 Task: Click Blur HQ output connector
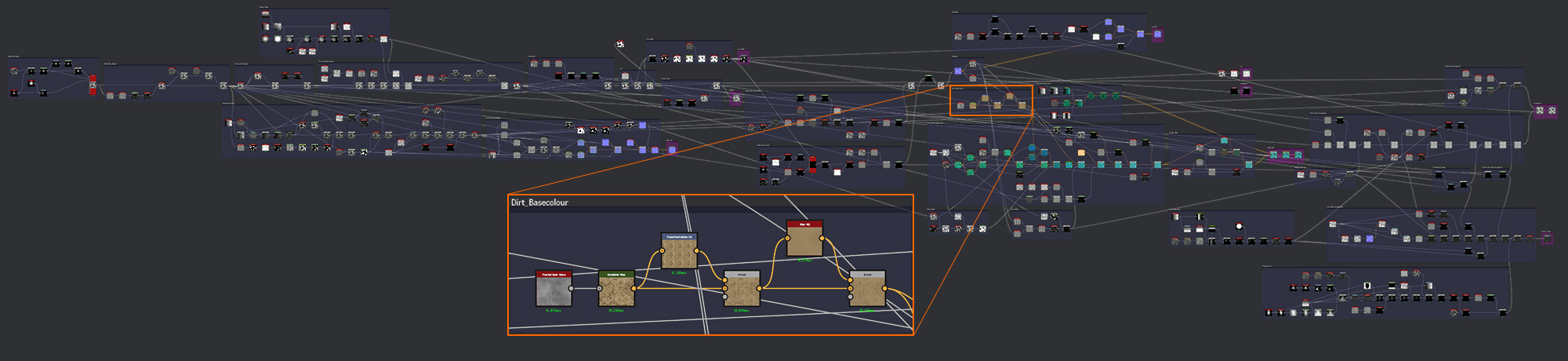tap(822, 239)
